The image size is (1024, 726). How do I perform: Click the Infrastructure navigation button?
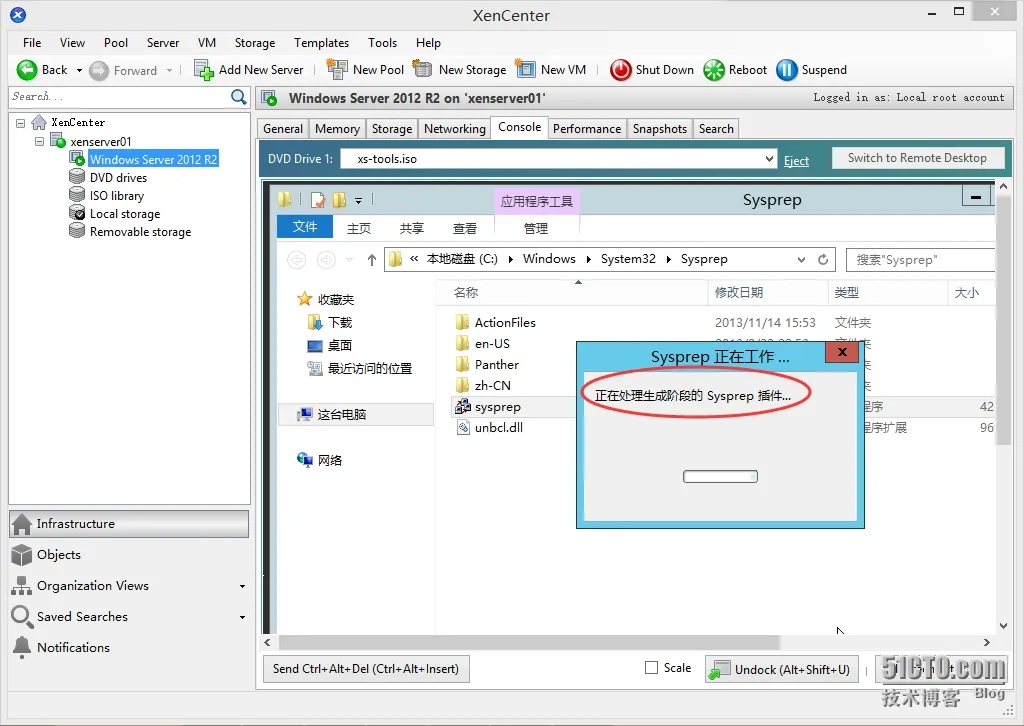coord(129,524)
